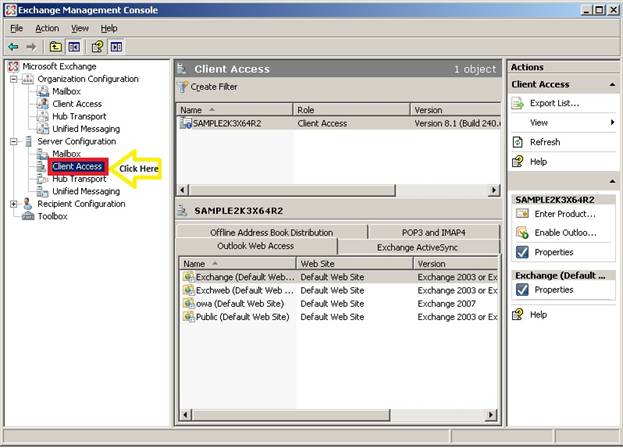Click the Create Filter funnel icon
The height and width of the screenshot is (448, 623).
click(x=183, y=87)
